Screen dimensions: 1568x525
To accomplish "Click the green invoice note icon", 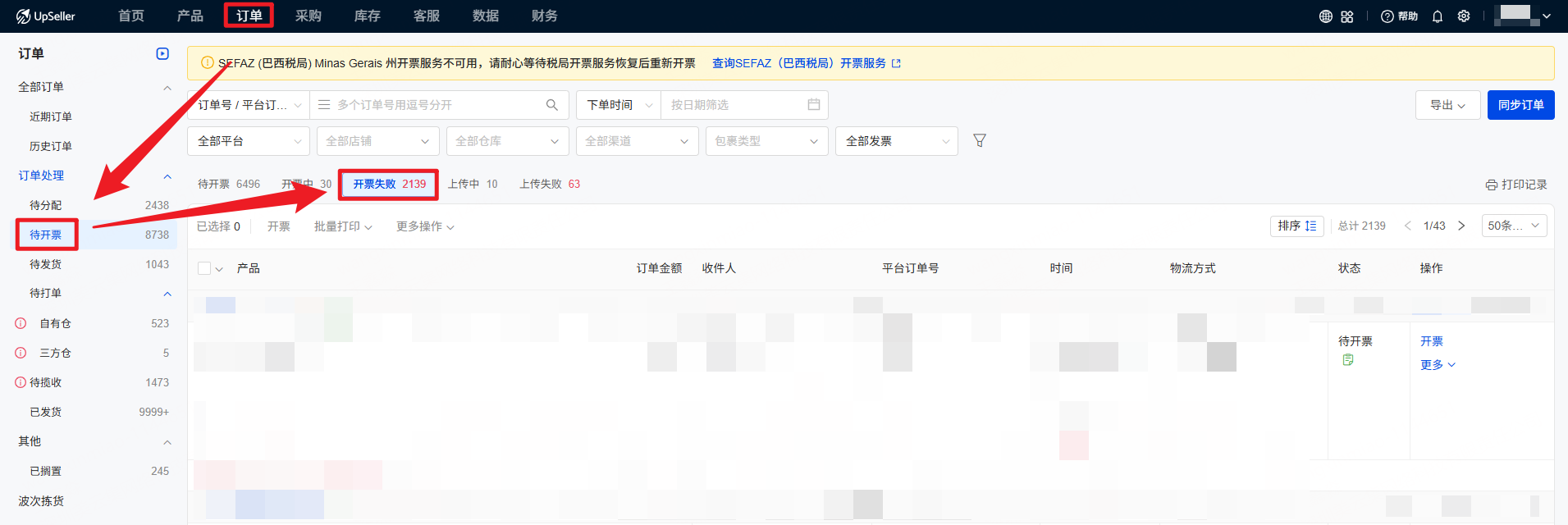I will [1347, 360].
